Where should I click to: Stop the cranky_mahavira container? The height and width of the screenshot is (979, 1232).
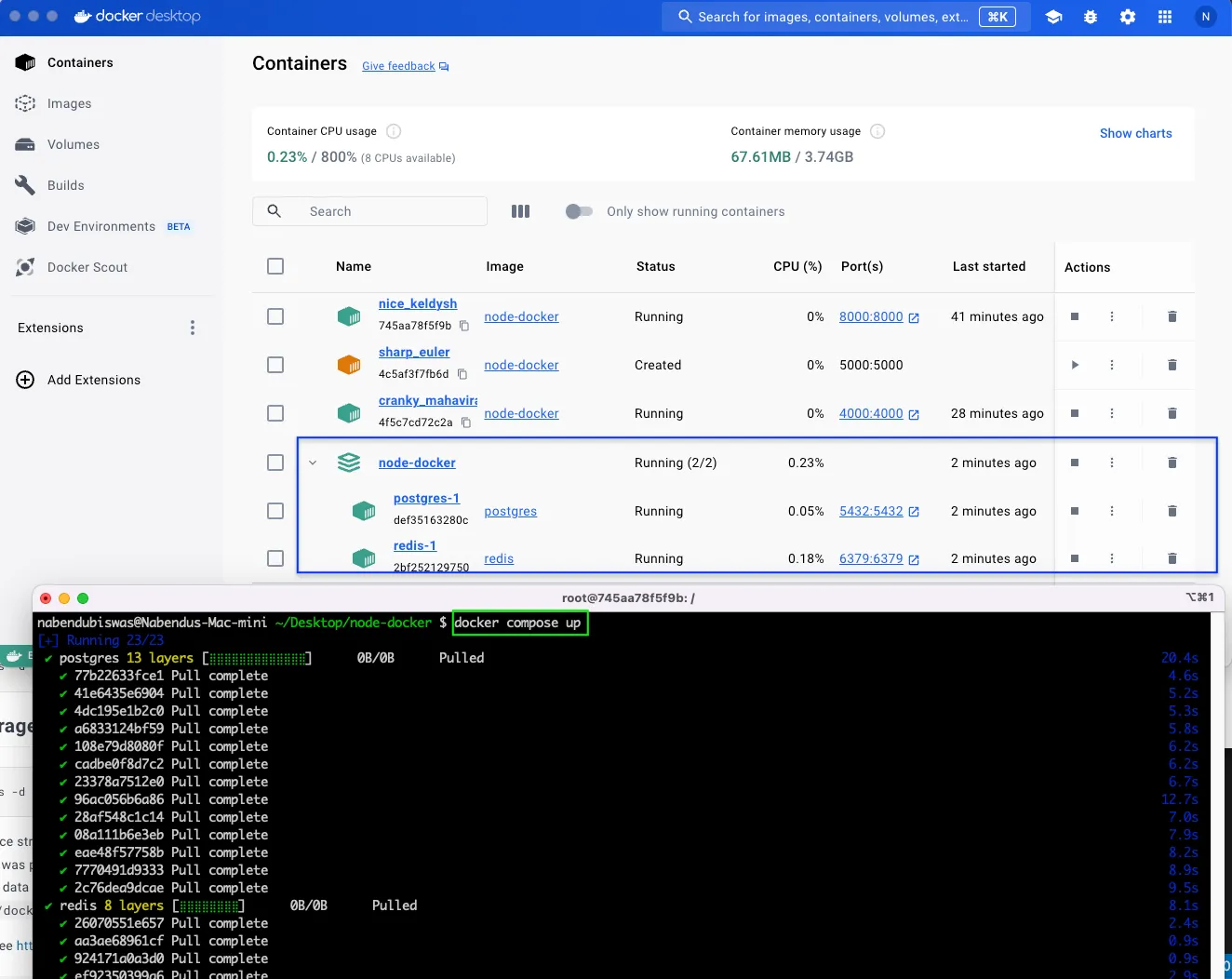[1075, 413]
